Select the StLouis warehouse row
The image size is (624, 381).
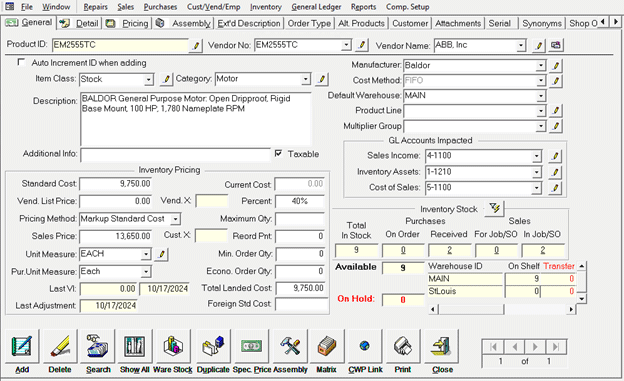501,291
